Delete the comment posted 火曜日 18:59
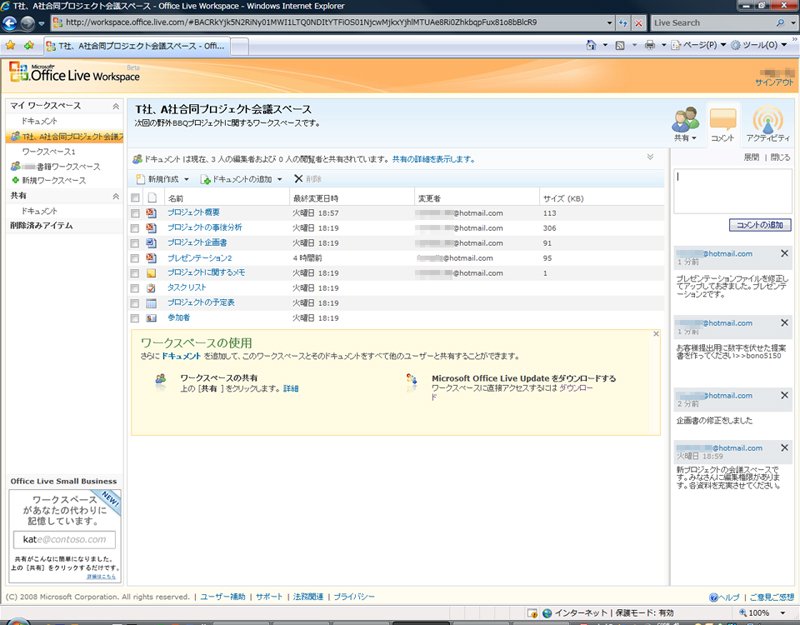Viewport: 800px width, 625px height. [785, 447]
